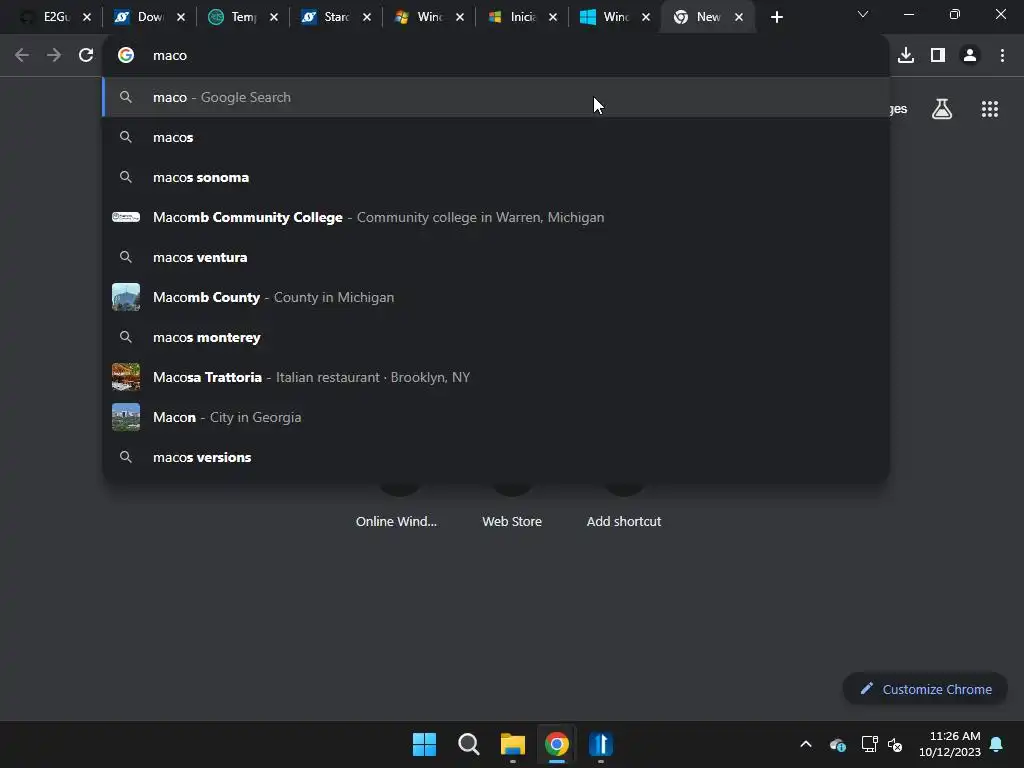Go back to previous page
1024x768 pixels.
(22, 56)
